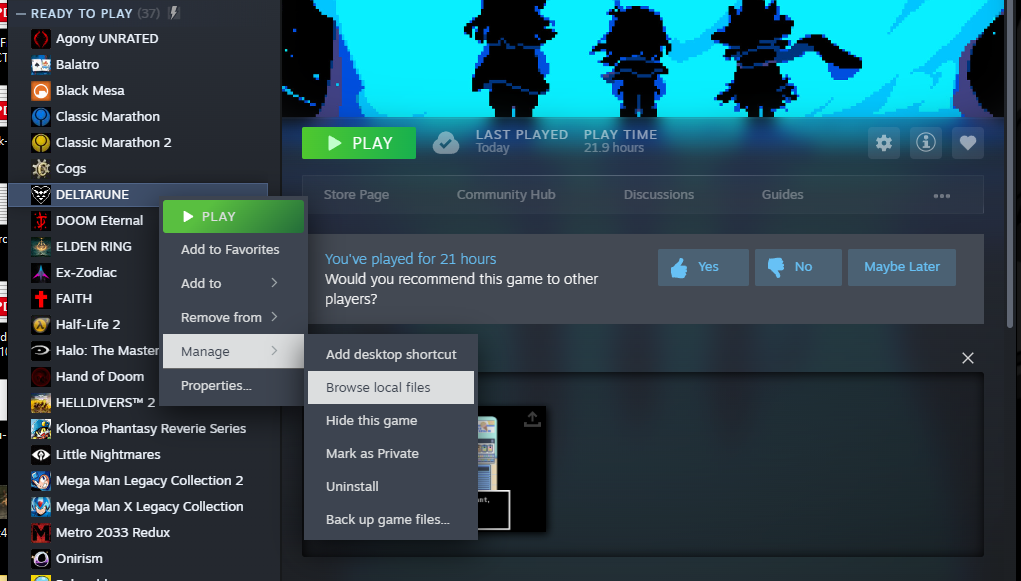
Task: Click the Classic Marathon 2 game icon
Action: point(41,143)
